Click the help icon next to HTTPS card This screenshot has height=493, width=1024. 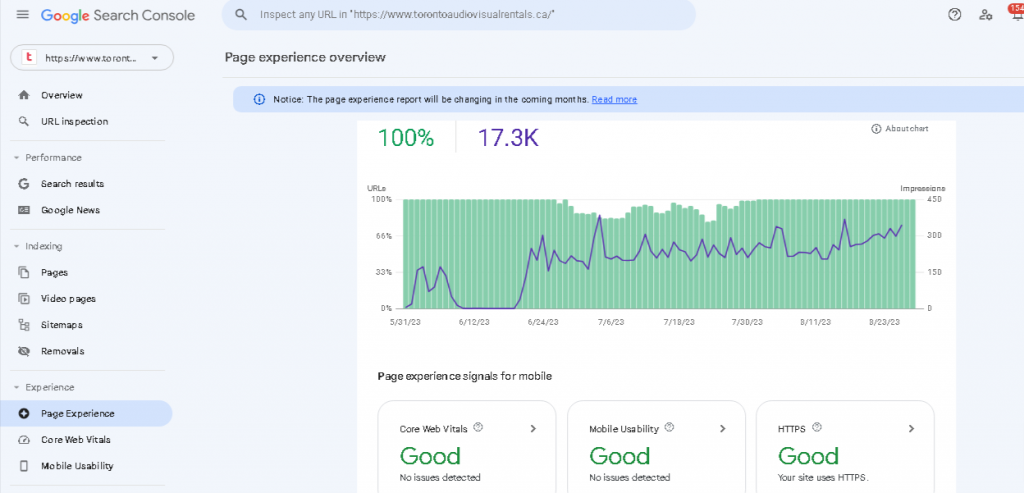pyautogui.click(x=816, y=428)
